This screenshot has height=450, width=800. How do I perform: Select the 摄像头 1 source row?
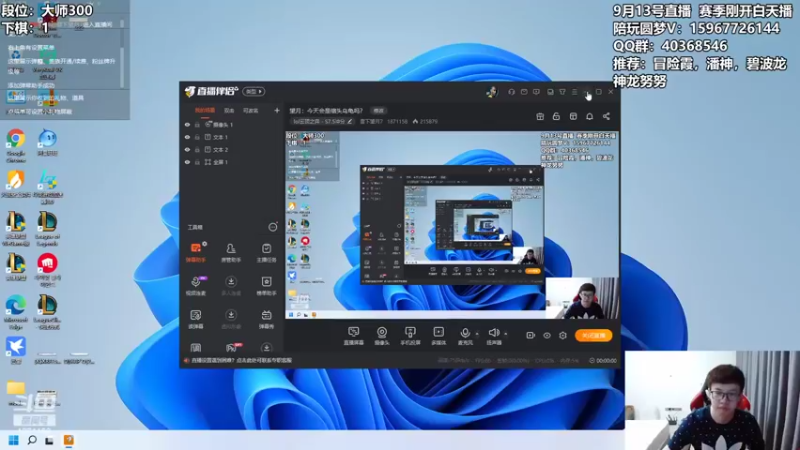tap(232, 124)
